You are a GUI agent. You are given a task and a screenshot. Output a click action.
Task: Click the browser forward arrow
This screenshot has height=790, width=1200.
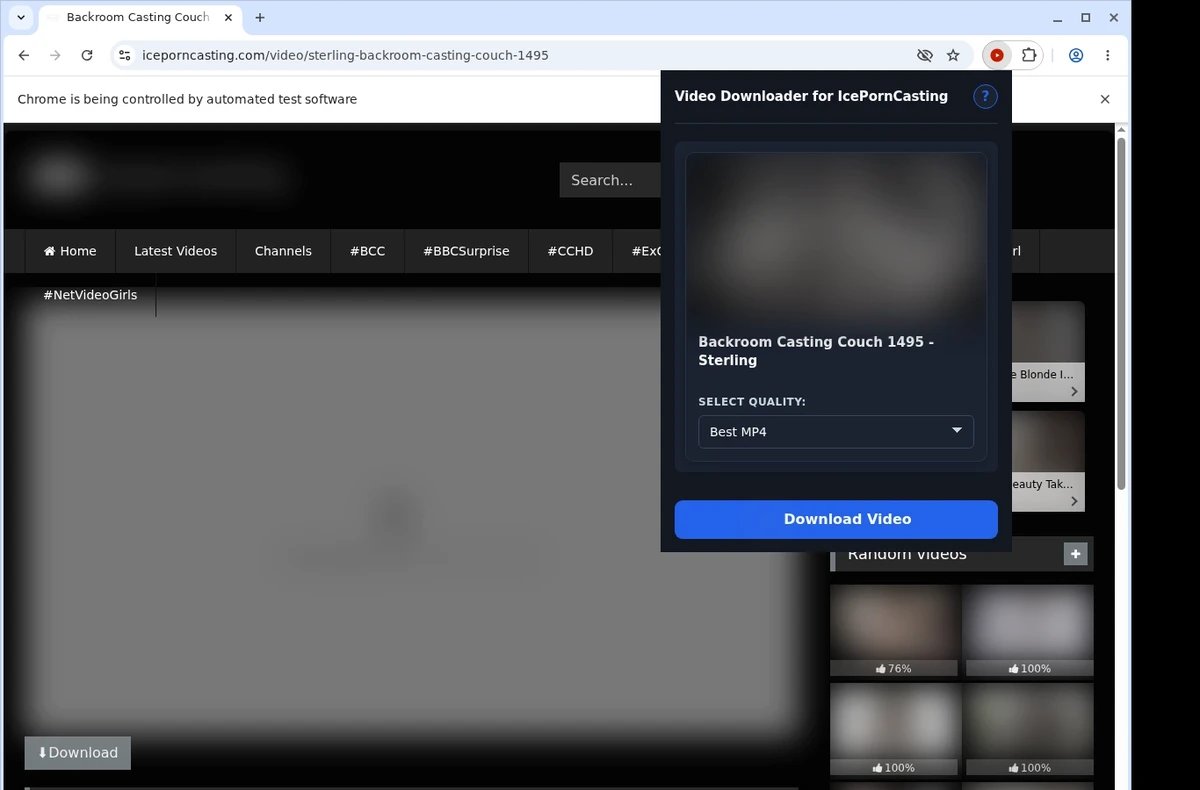(55, 55)
